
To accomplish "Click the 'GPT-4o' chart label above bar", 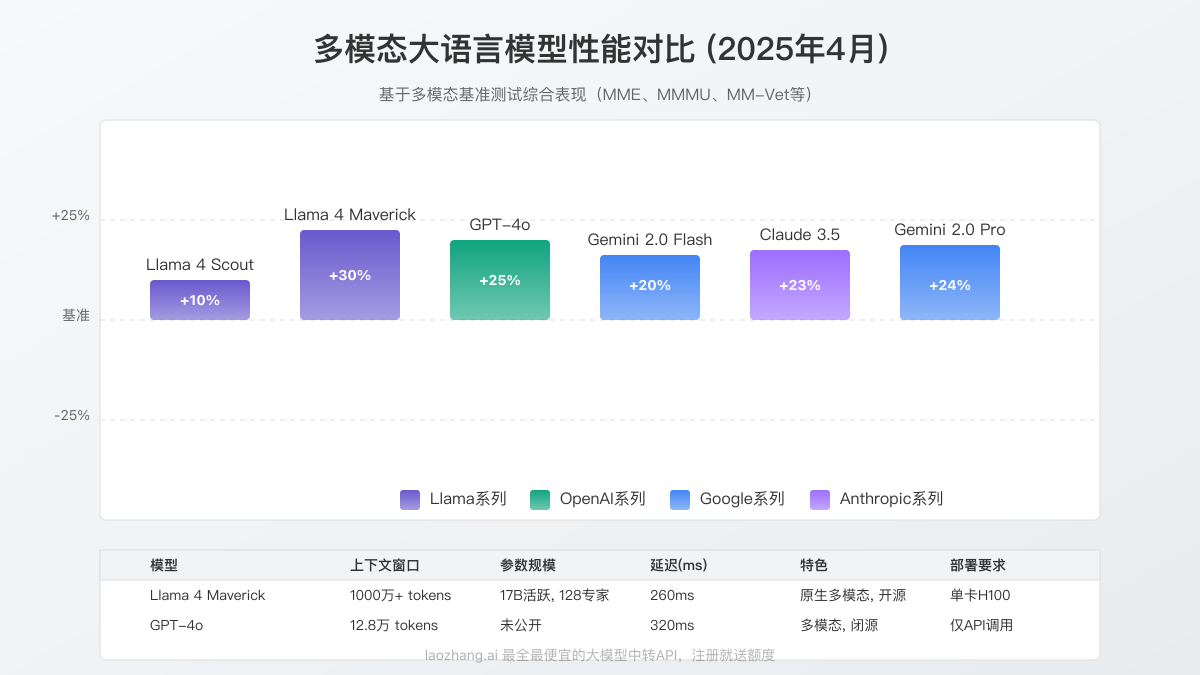I will [x=500, y=225].
